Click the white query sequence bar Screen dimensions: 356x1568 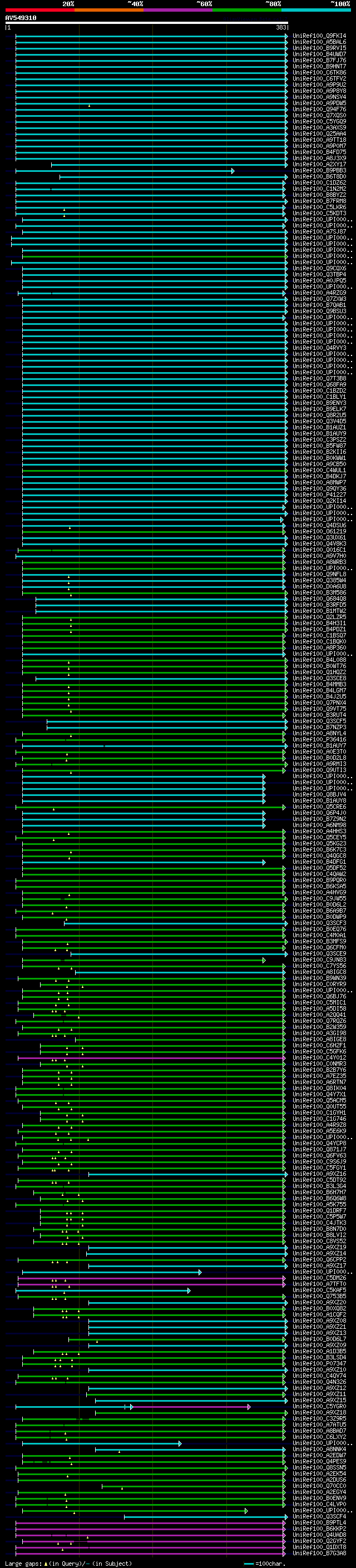coord(147,23)
